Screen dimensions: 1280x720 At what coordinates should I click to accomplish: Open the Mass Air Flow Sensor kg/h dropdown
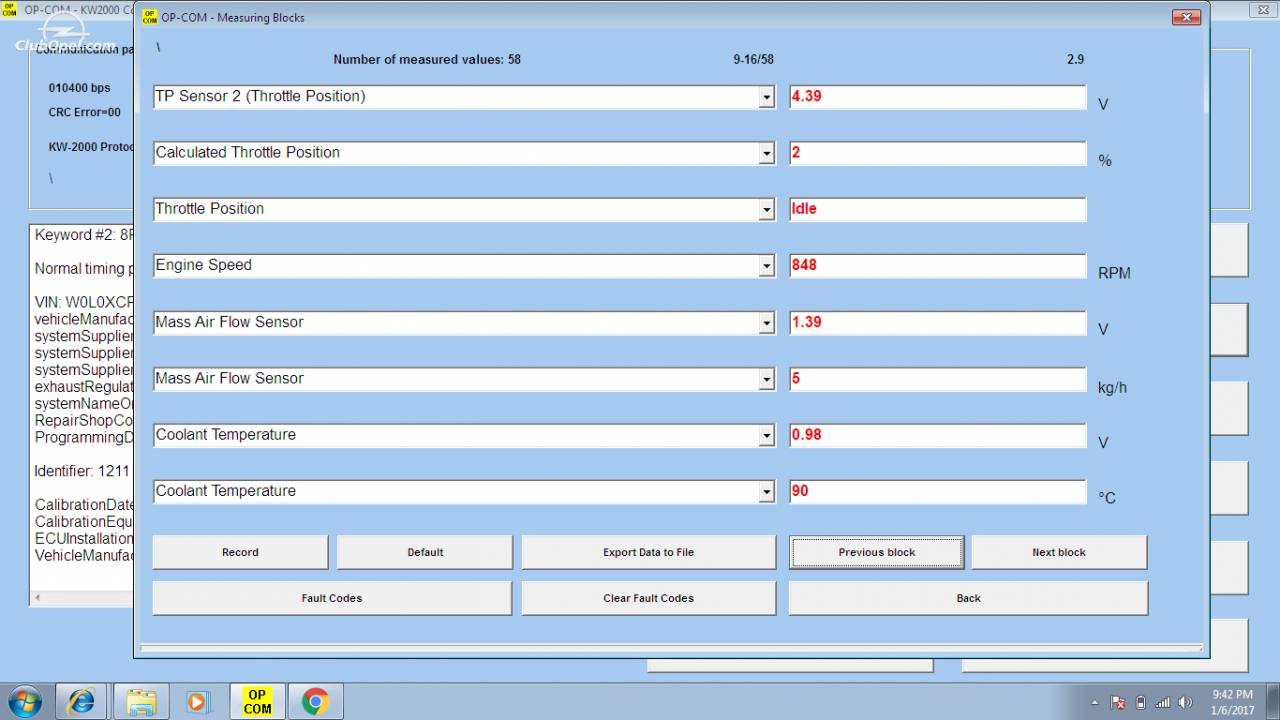tap(767, 379)
